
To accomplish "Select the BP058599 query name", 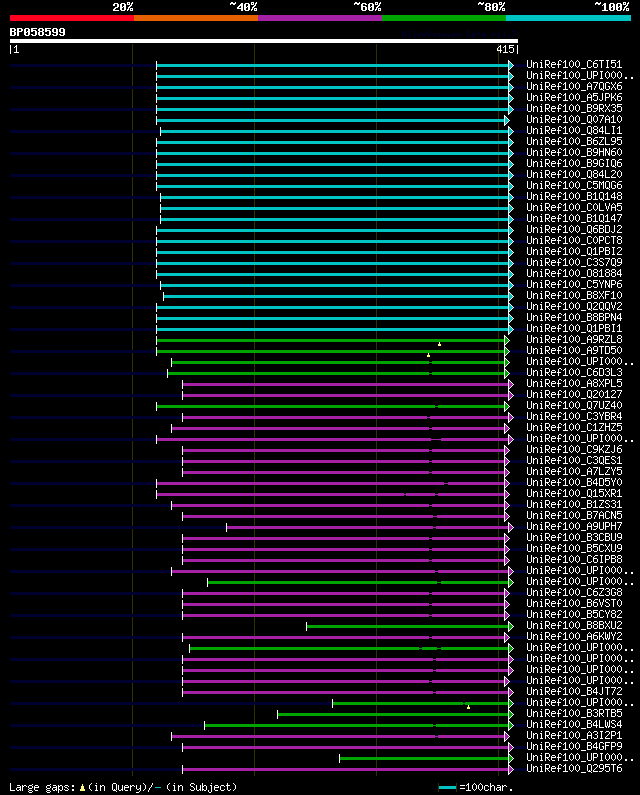I will [x=38, y=32].
